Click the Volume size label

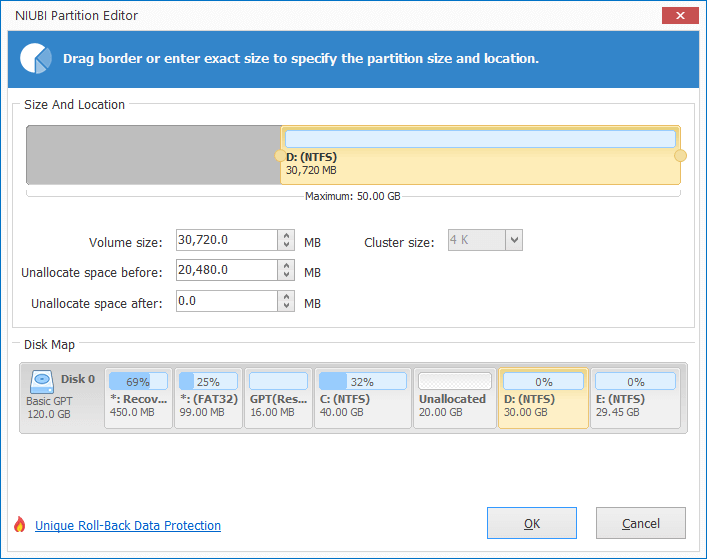coord(125,243)
